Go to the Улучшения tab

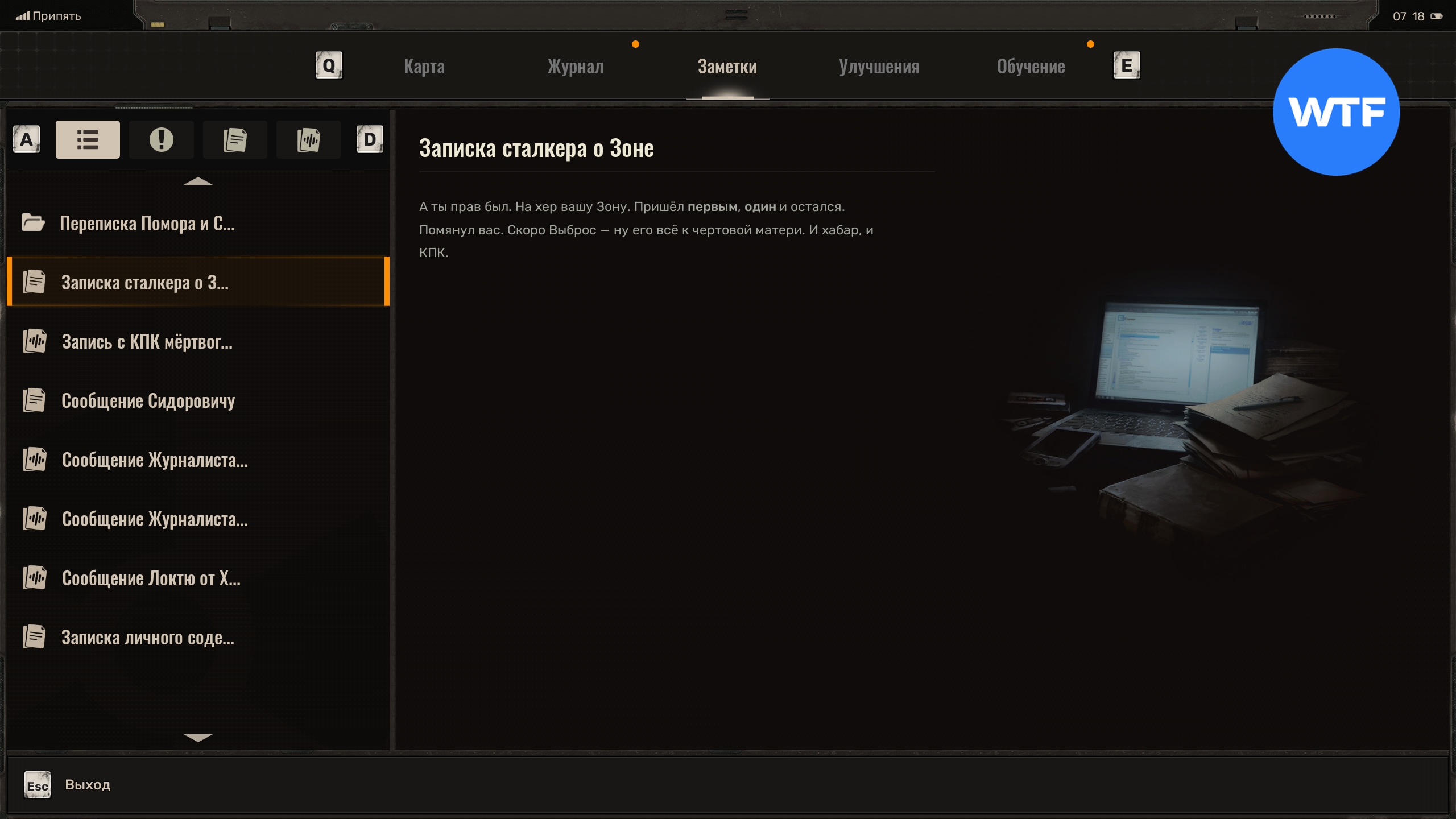pyautogui.click(x=879, y=67)
